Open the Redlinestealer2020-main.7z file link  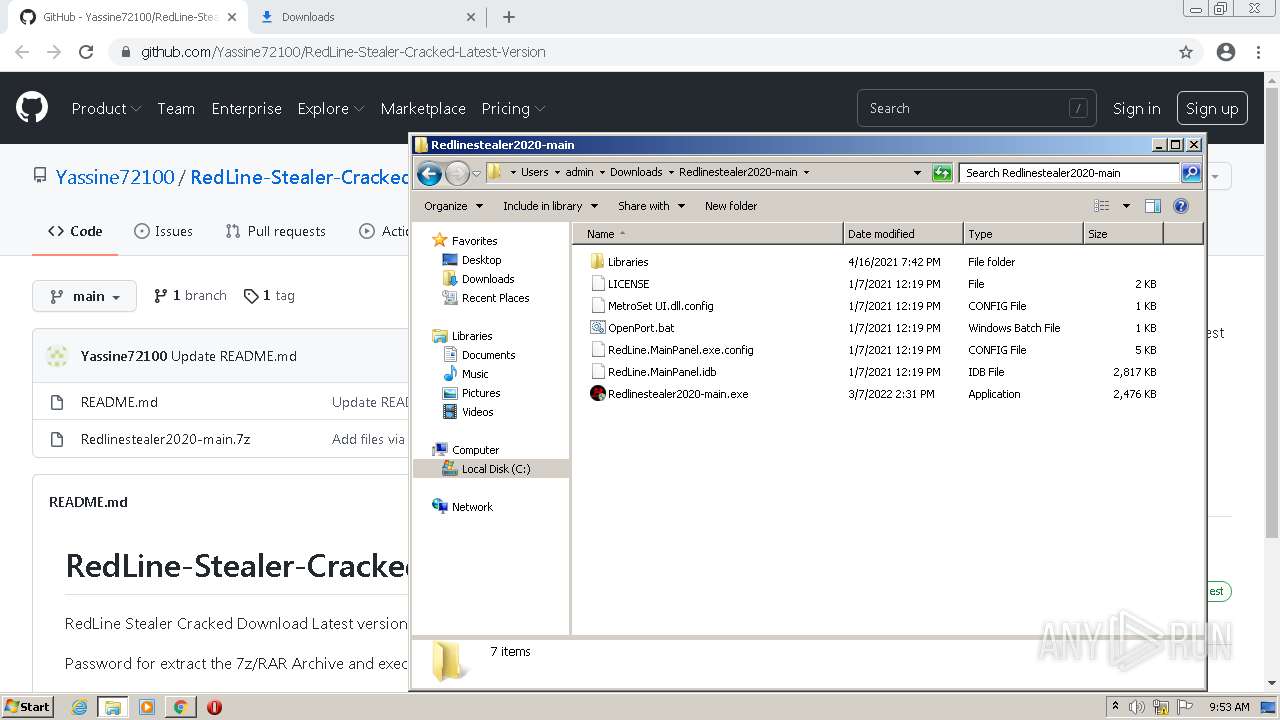pos(165,439)
